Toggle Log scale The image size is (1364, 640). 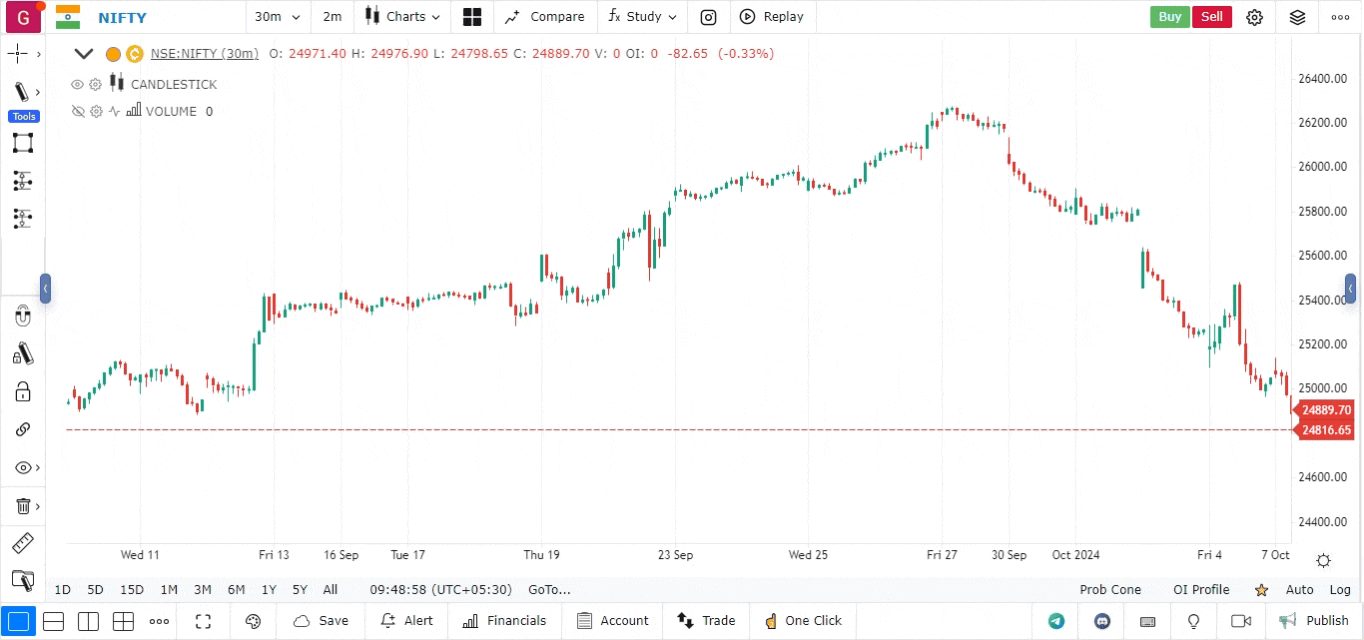click(x=1339, y=590)
